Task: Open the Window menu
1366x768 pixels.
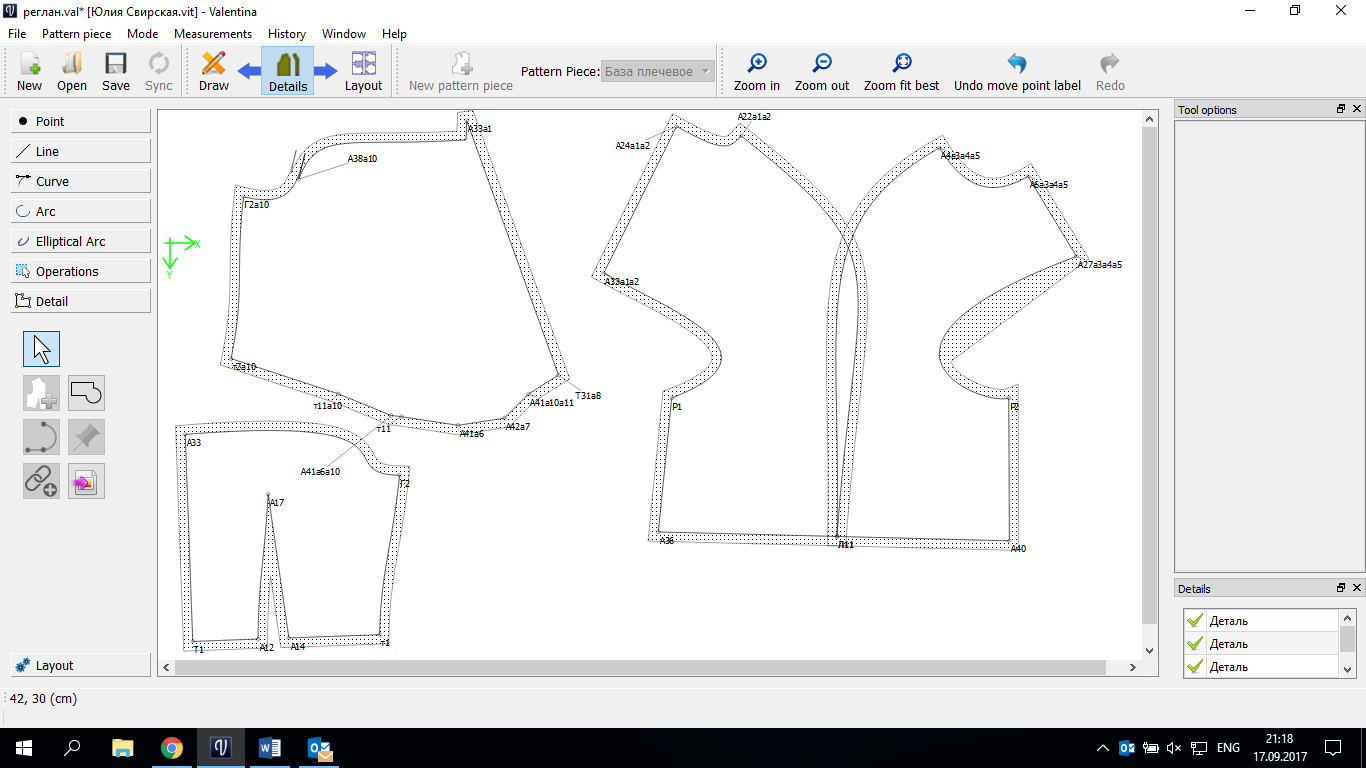Action: (344, 33)
